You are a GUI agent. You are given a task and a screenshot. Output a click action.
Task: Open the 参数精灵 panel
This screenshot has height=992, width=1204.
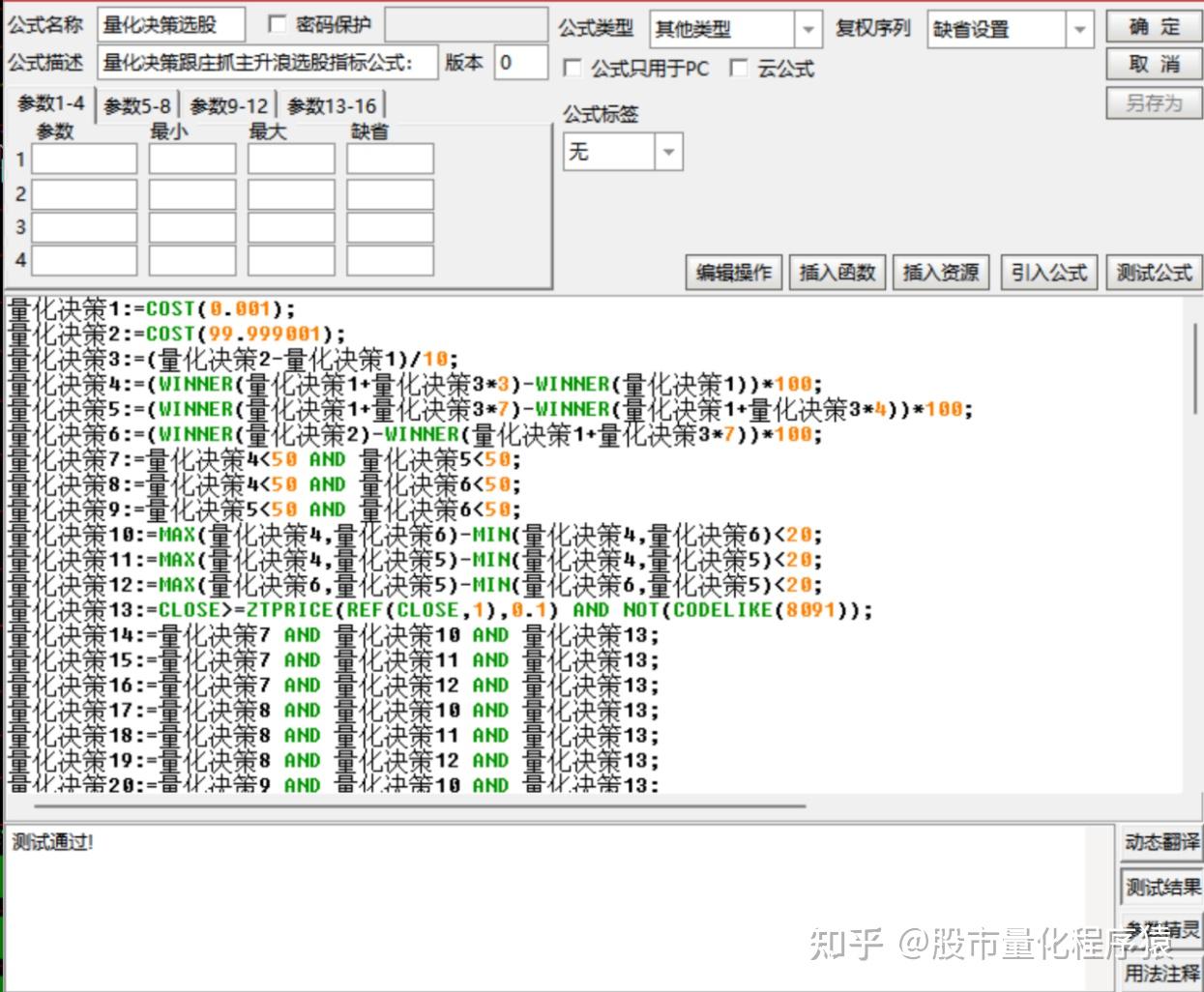coord(1161,929)
